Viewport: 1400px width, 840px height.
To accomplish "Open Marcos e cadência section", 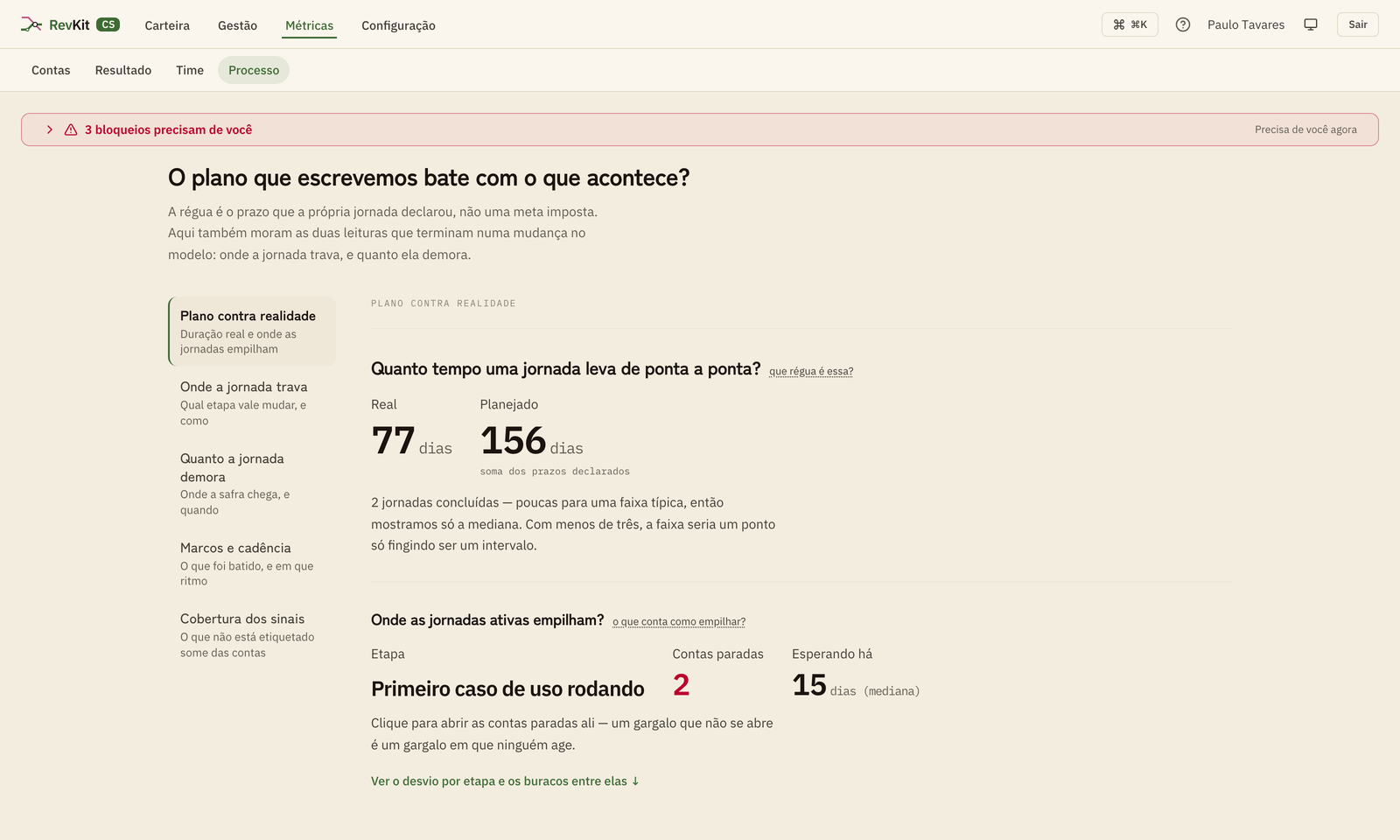I will click(x=252, y=563).
